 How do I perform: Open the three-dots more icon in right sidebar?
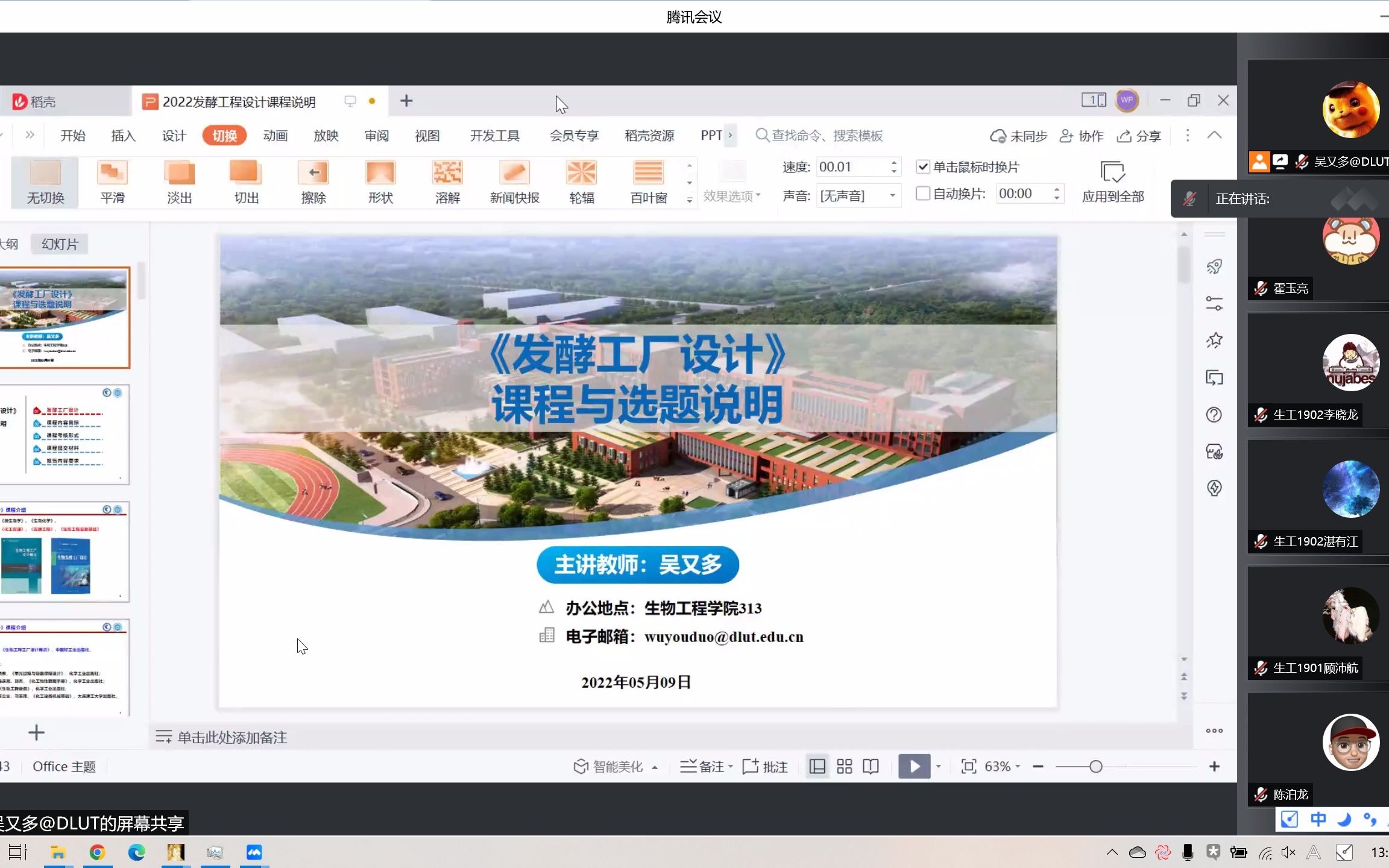[x=1214, y=731]
